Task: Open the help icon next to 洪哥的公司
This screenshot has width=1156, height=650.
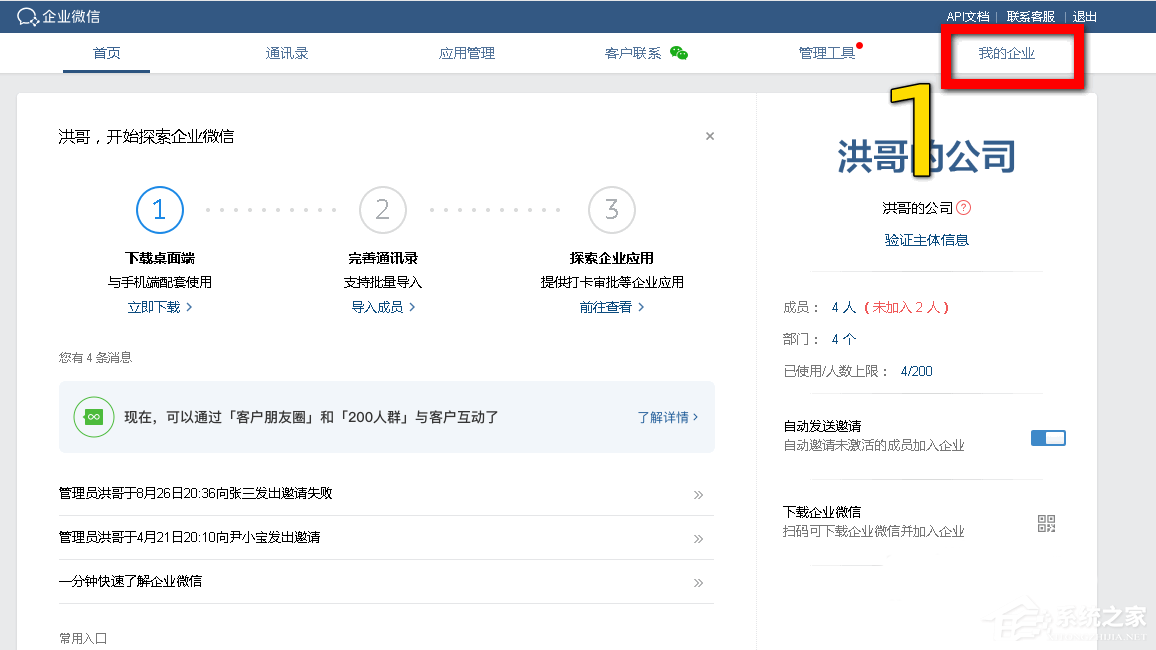Action: coord(962,208)
